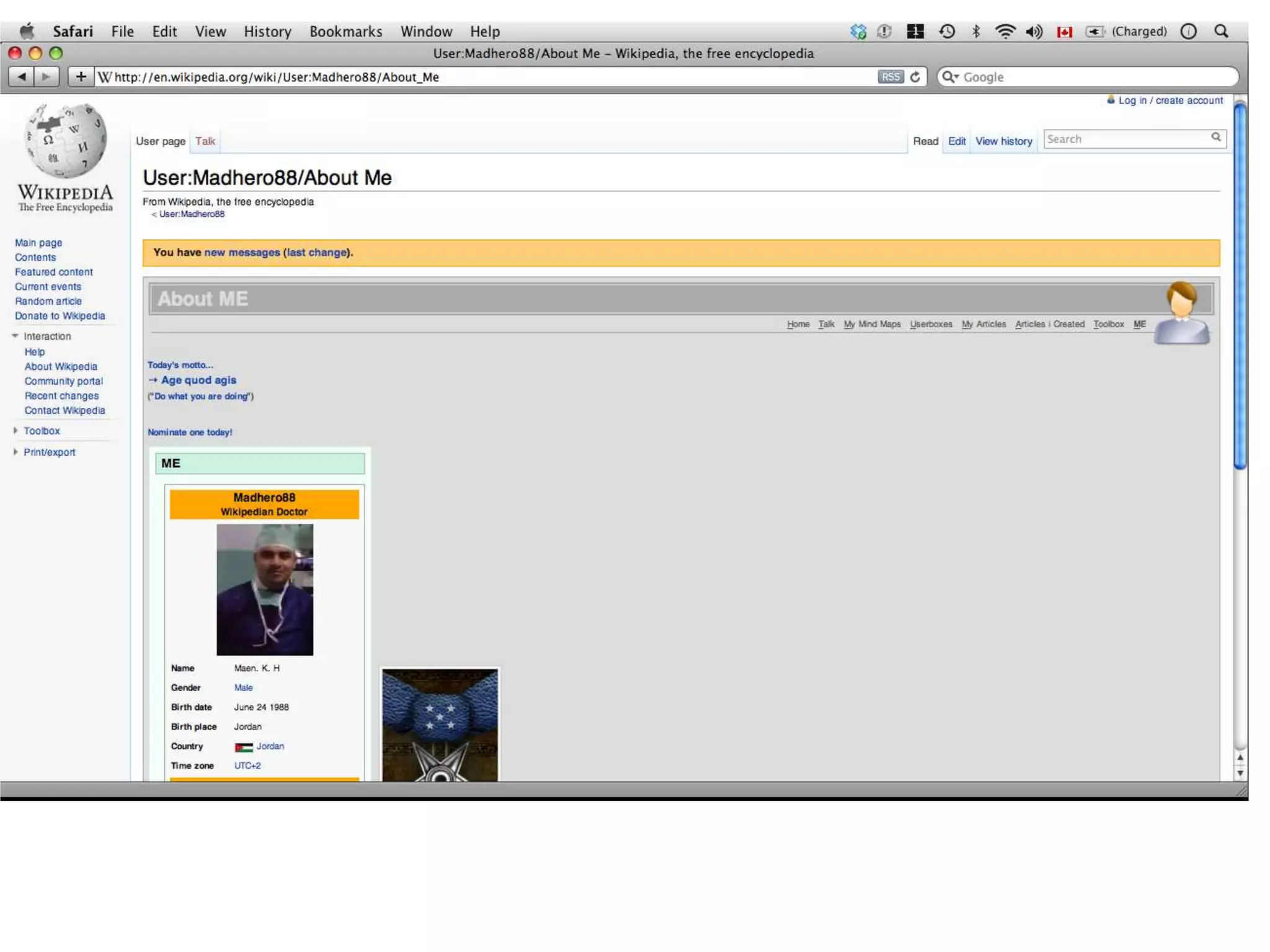Open the Wi-Fi status menu
Screen dimensions: 1270x952
pyautogui.click(x=1005, y=31)
